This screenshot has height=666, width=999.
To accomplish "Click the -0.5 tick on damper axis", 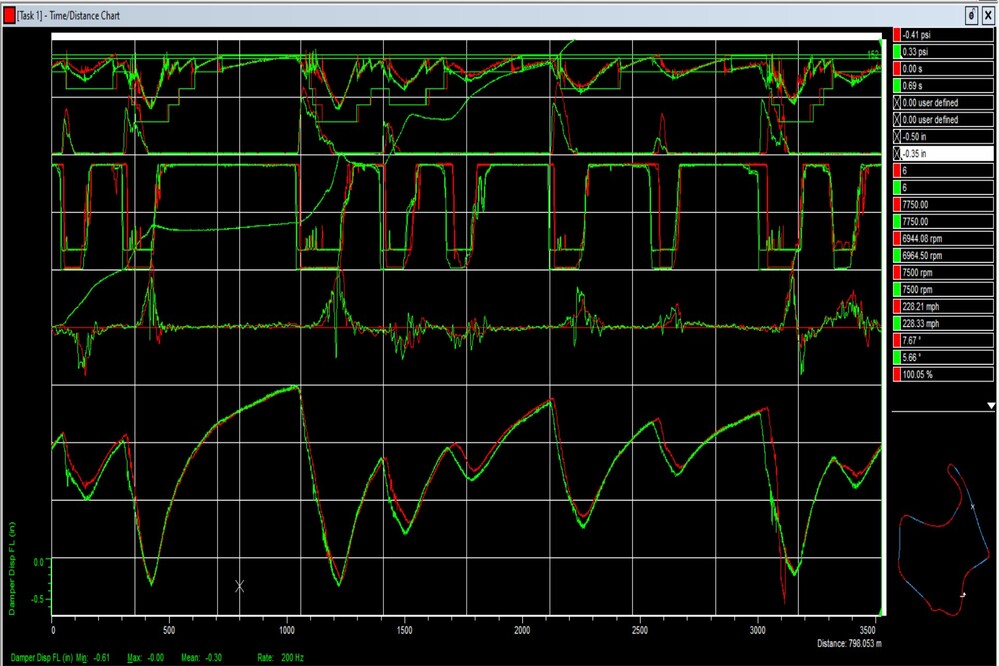I will click(x=37, y=599).
